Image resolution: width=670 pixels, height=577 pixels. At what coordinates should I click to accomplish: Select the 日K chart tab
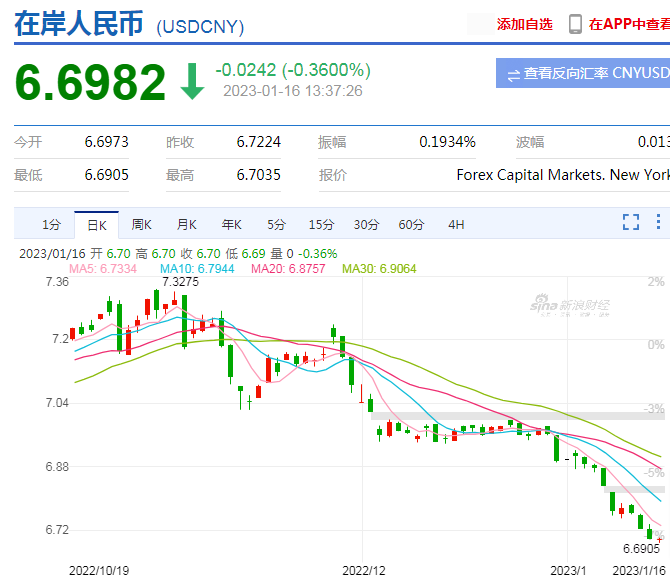[x=97, y=225]
